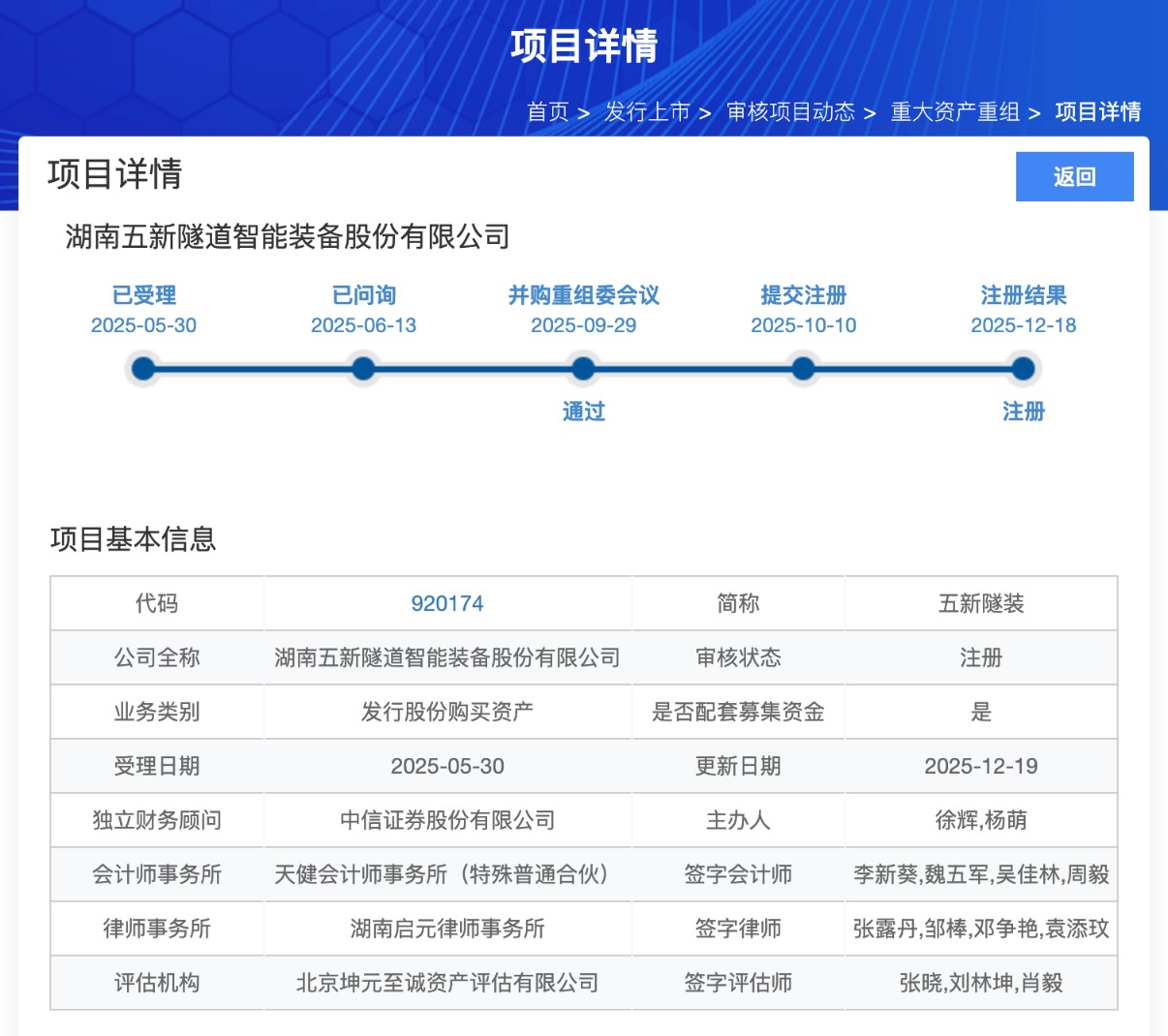Open the 首页 breadcrumb link
The width and height of the screenshot is (1168, 1036).
tap(547, 112)
